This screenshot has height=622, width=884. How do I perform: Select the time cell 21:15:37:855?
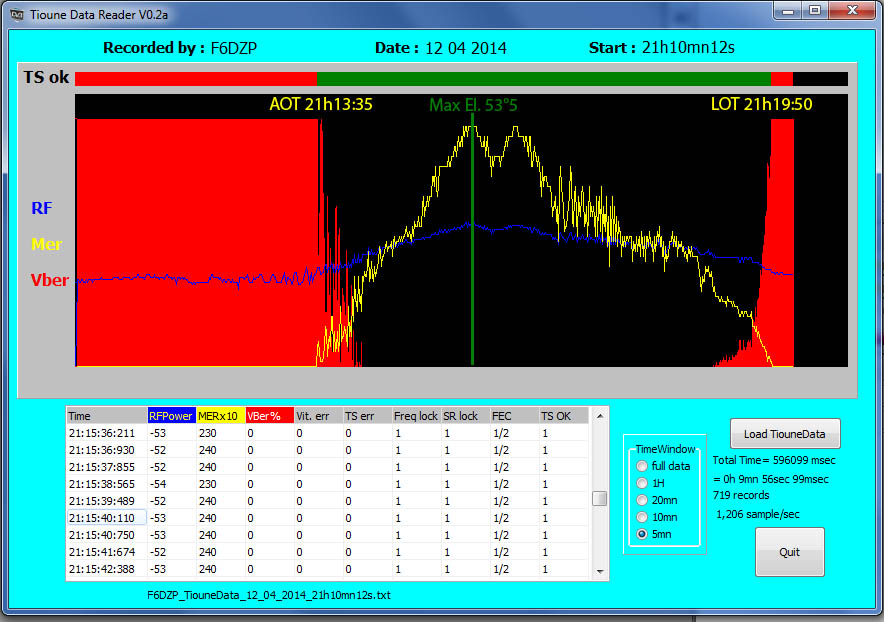point(107,467)
